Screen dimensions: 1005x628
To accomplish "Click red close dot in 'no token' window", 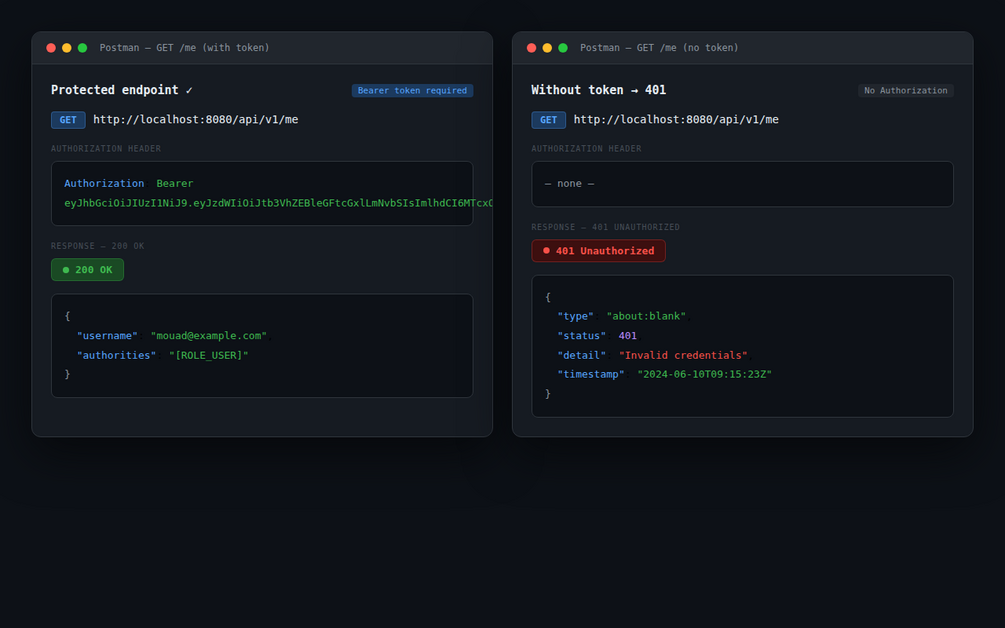I will [531, 48].
